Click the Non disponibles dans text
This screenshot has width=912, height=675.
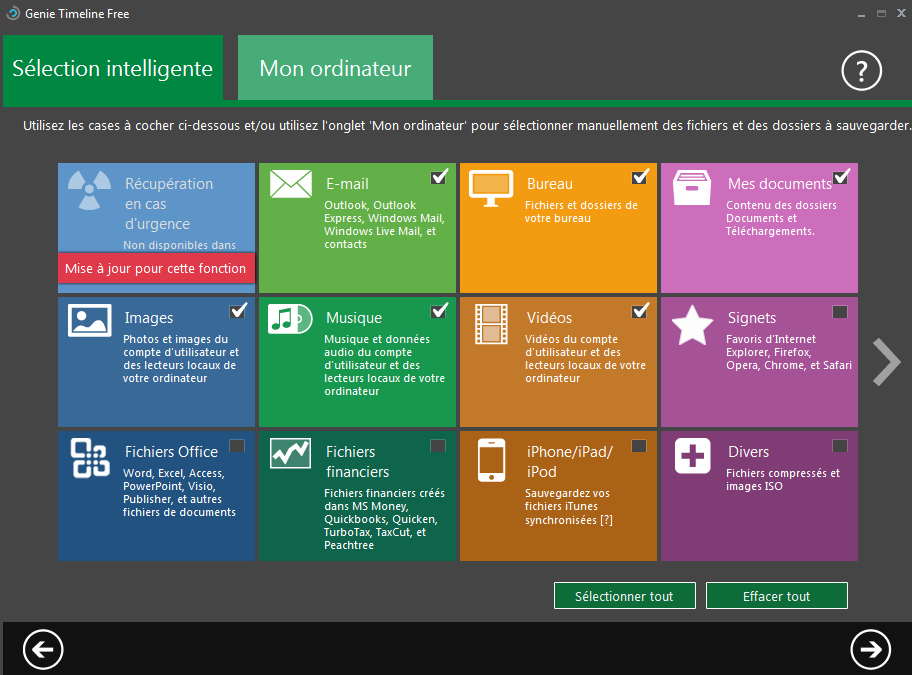point(180,245)
